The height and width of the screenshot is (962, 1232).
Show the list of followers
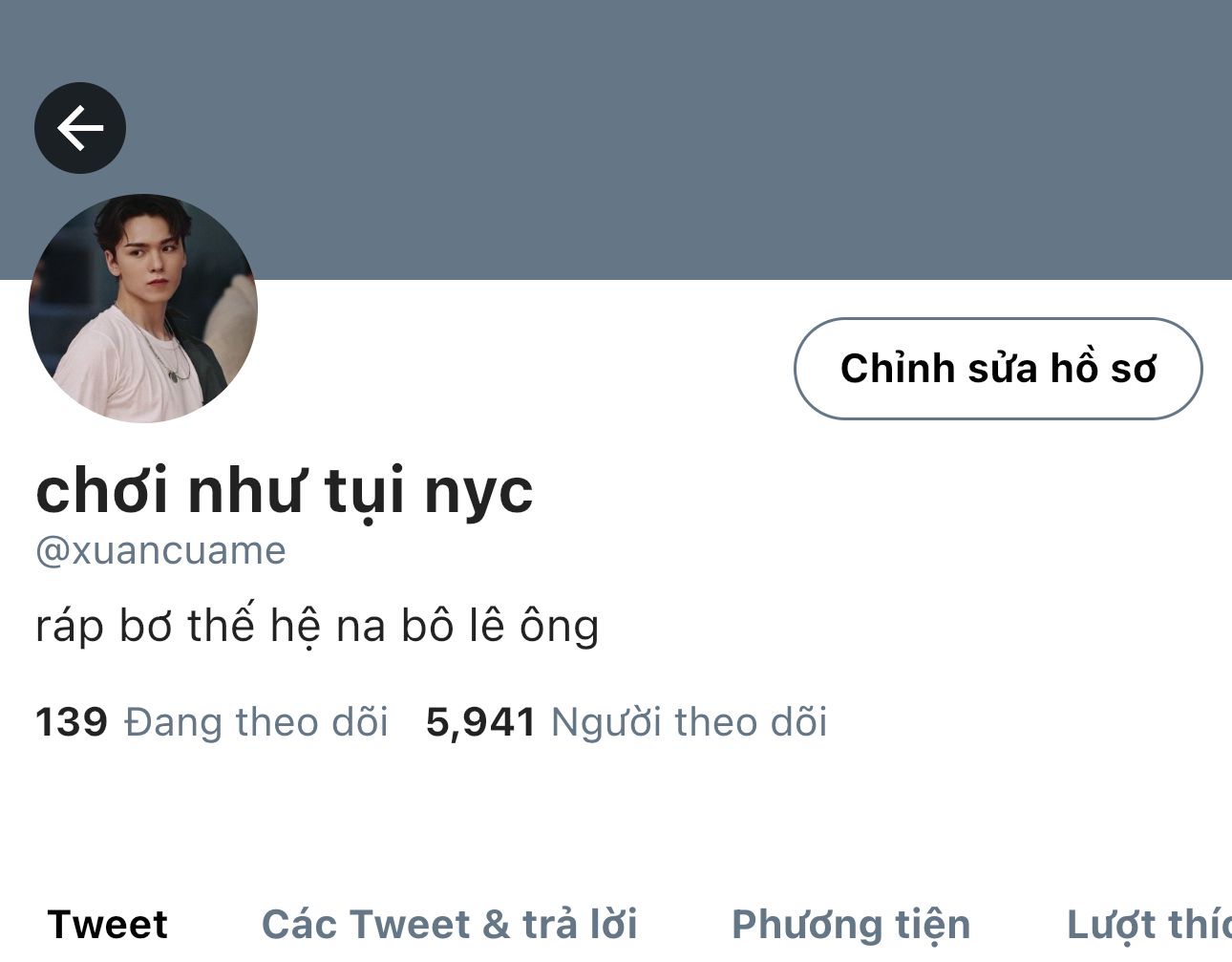[x=626, y=722]
